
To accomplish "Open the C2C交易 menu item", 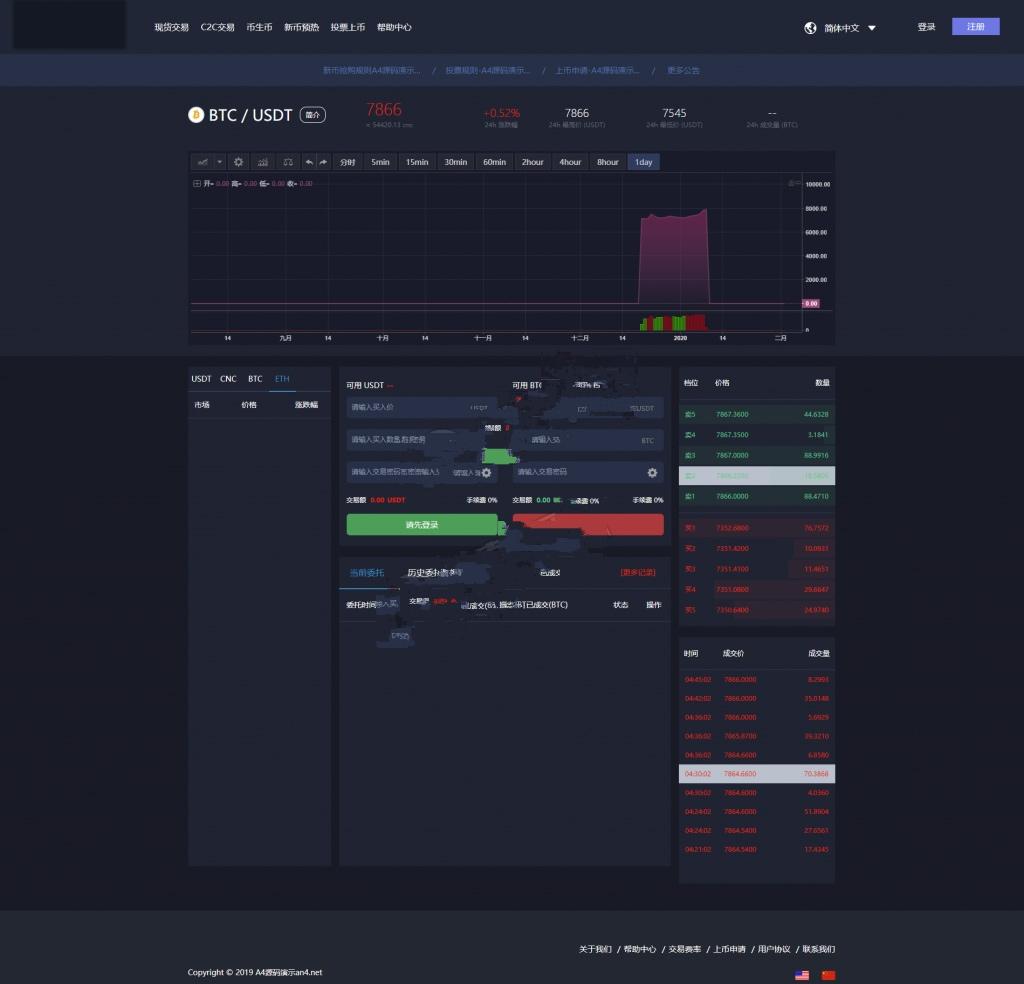I will pos(217,28).
